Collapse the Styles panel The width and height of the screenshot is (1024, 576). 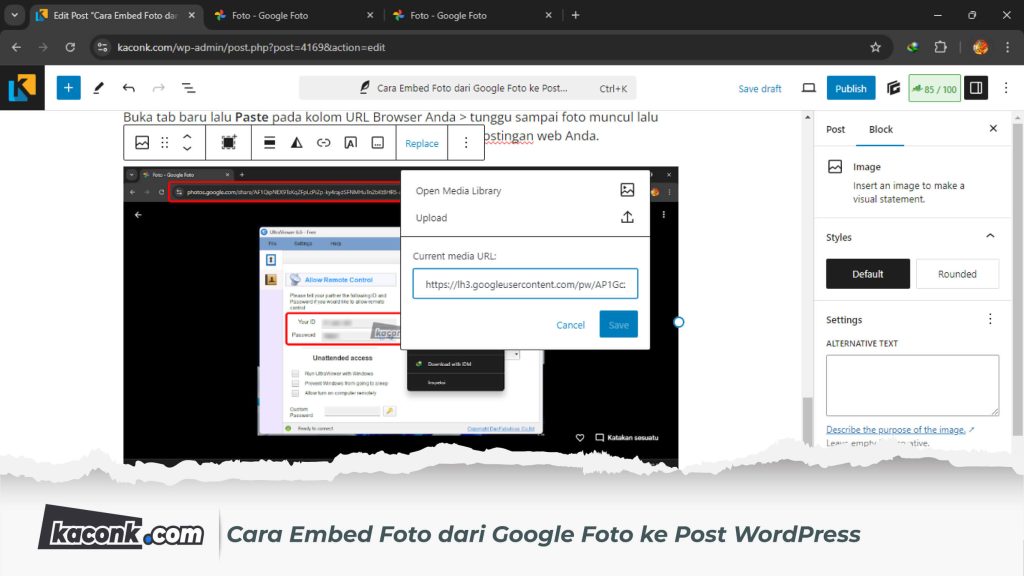(990, 236)
